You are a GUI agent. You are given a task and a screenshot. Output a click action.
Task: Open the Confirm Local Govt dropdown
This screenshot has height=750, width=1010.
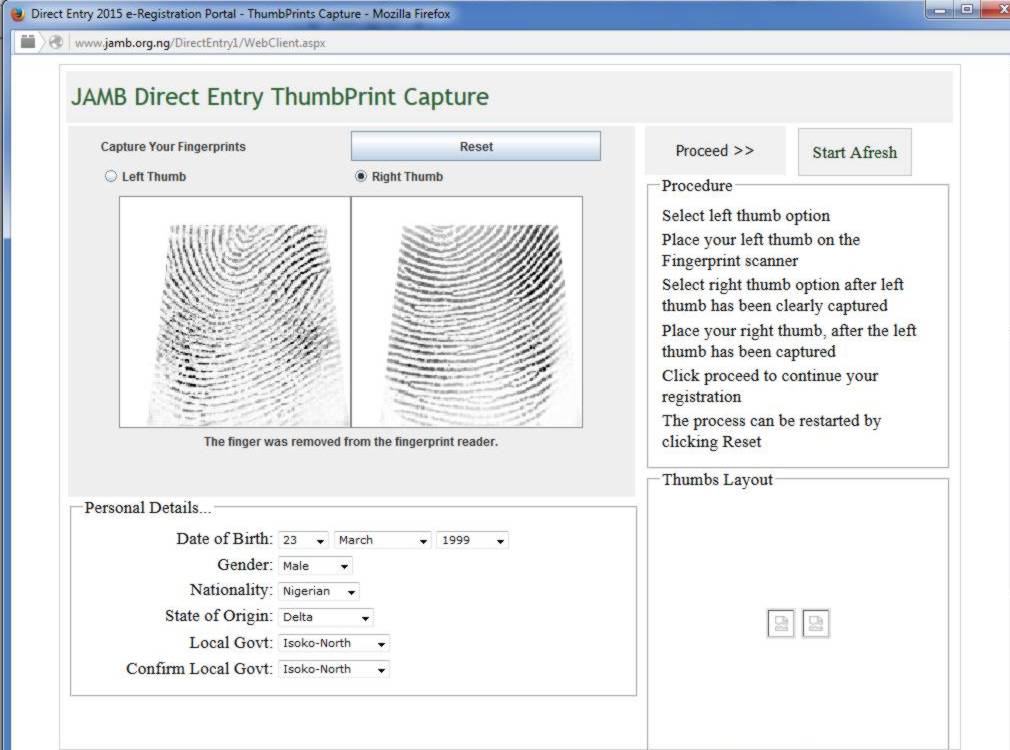pos(334,669)
